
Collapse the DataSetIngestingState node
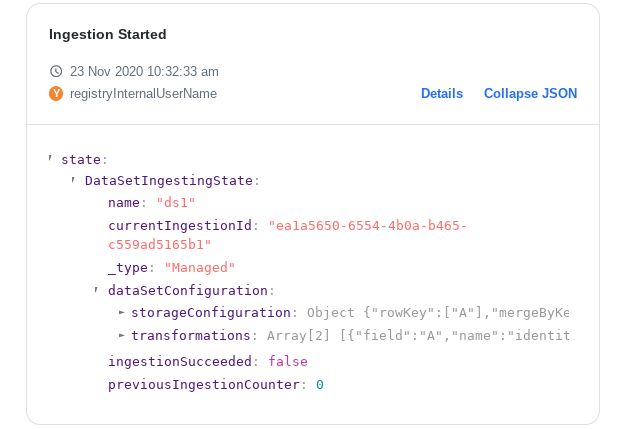pyautogui.click(x=73, y=180)
